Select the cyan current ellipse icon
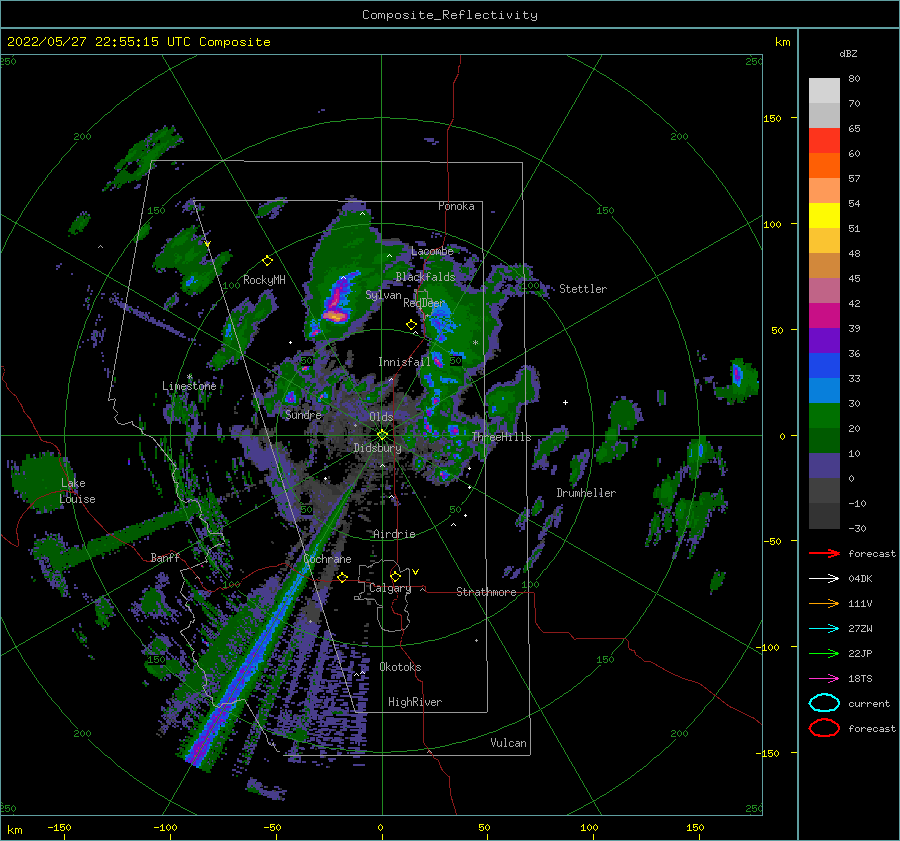Image resolution: width=900 pixels, height=841 pixels. pyautogui.click(x=824, y=703)
